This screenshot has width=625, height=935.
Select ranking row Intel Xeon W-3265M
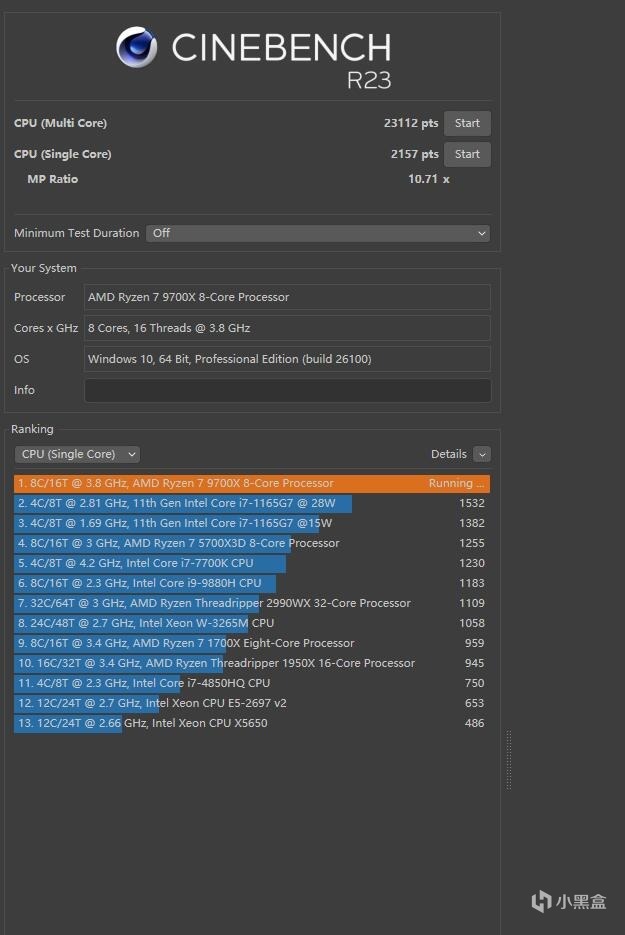(252, 623)
